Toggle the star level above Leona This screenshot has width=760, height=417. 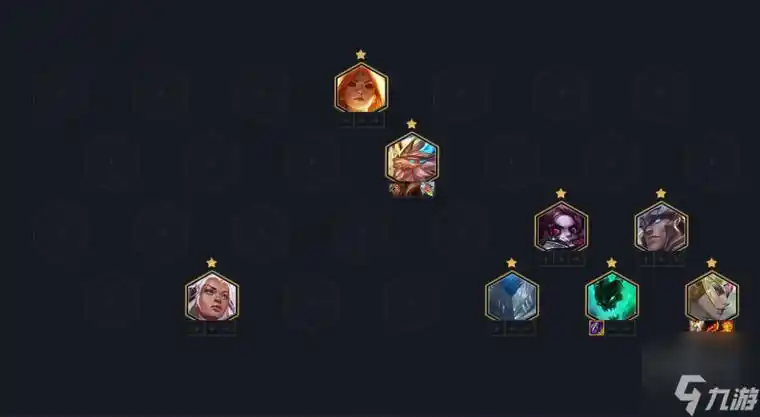point(361,54)
